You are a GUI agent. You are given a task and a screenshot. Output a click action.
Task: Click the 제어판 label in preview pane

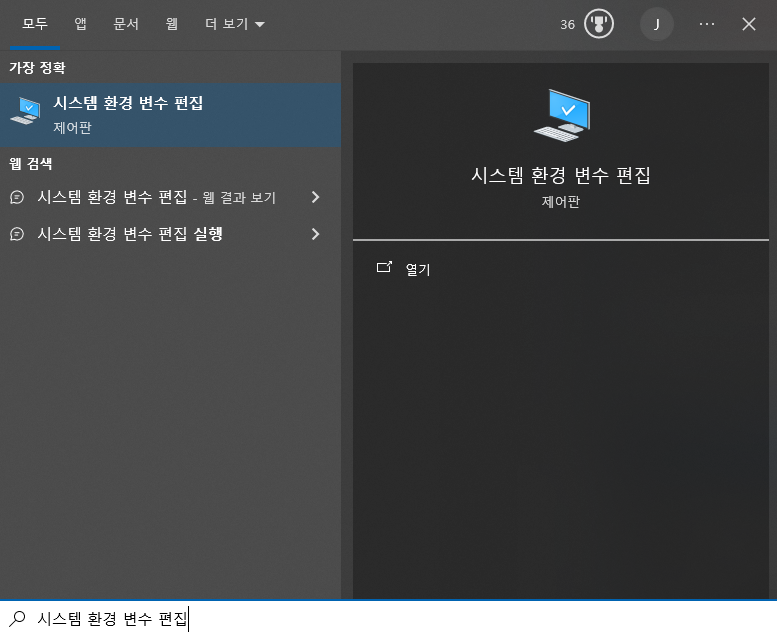(x=560, y=202)
